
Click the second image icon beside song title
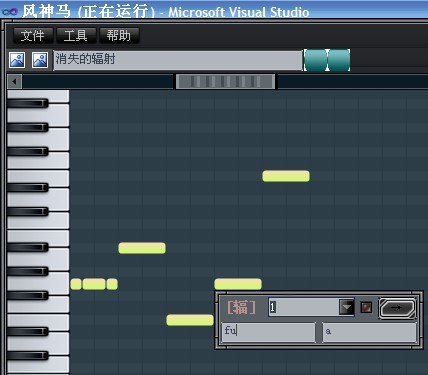[40, 60]
